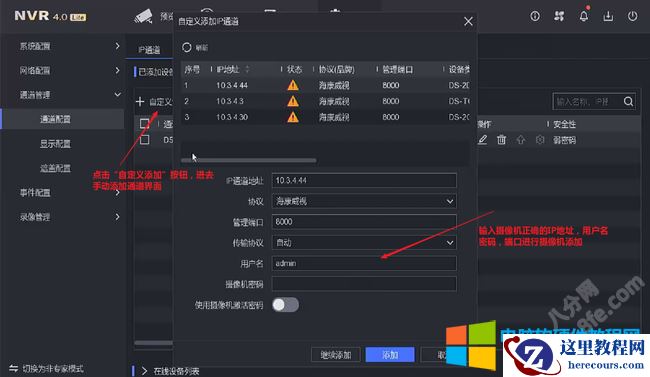Screen dimensions: 650x377
Task: Click the 弱密码 security label
Action: [564, 140]
